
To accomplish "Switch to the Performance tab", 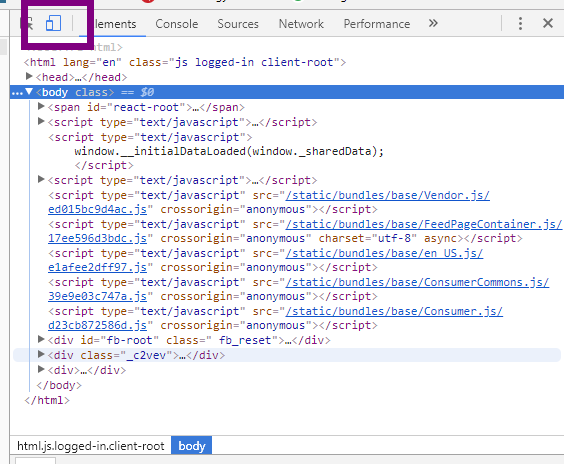I will pos(377,24).
